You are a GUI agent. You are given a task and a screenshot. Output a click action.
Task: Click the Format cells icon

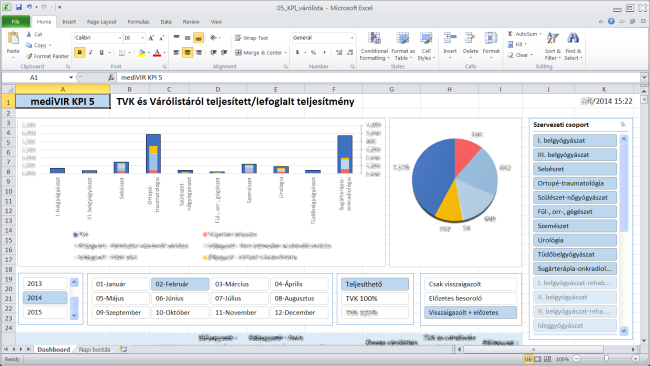491,38
